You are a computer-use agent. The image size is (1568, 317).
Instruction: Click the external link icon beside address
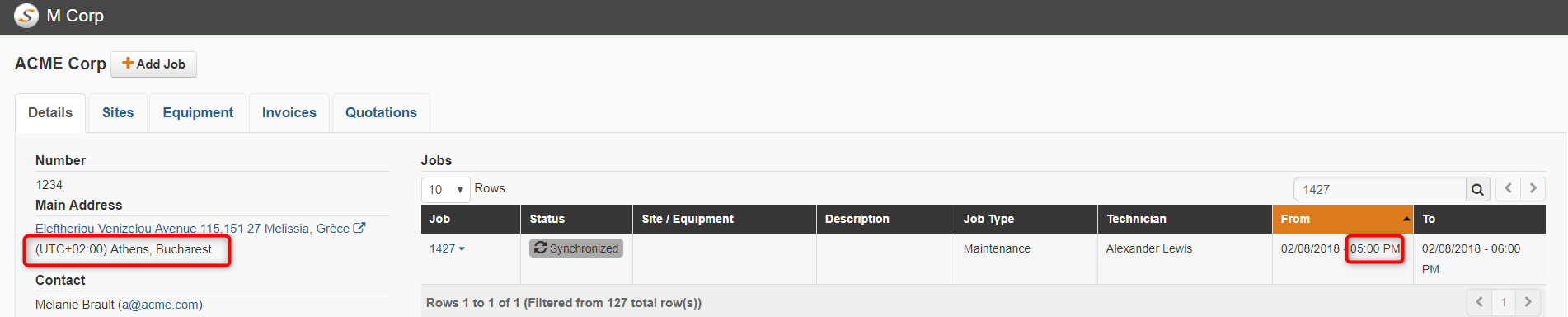pos(359,228)
